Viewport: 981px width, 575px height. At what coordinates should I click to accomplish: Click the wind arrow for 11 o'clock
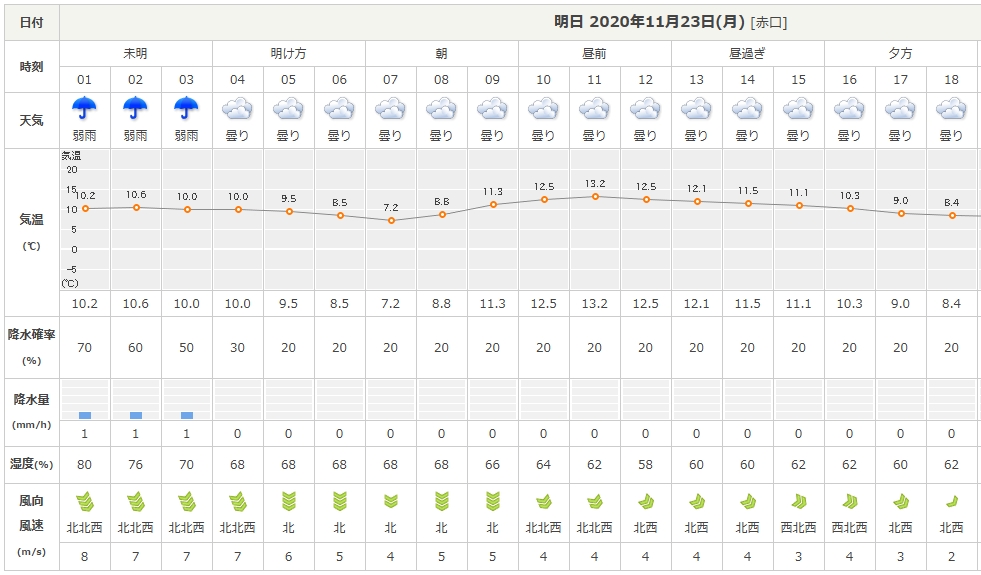(594, 502)
